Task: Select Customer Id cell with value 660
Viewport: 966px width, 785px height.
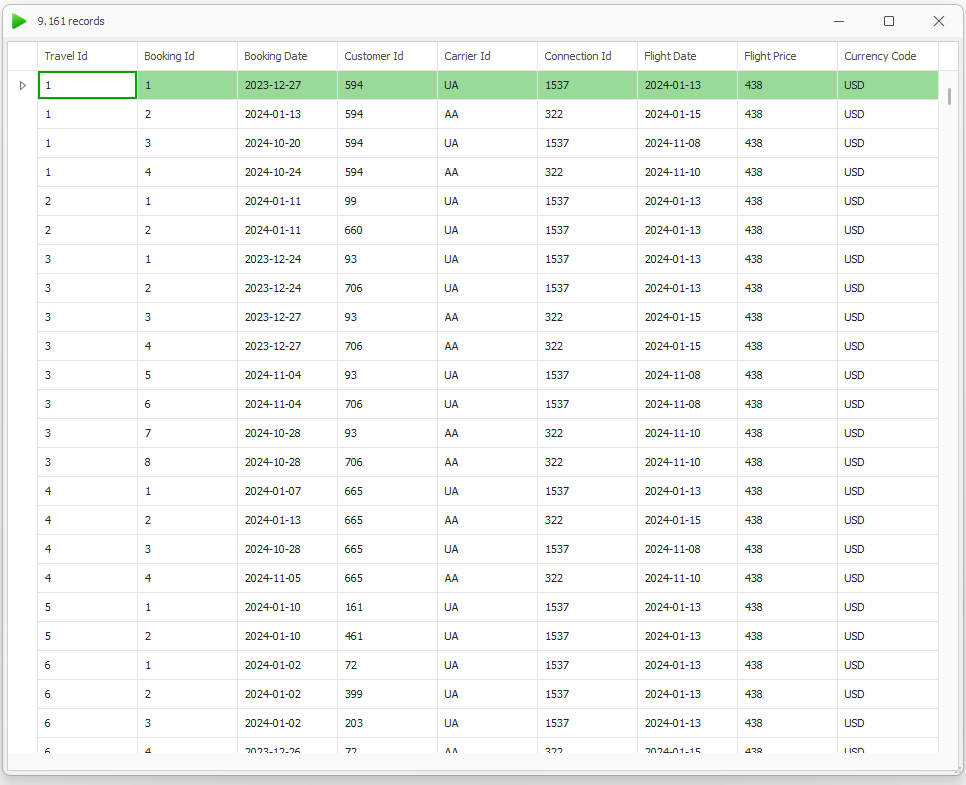Action: coord(387,230)
